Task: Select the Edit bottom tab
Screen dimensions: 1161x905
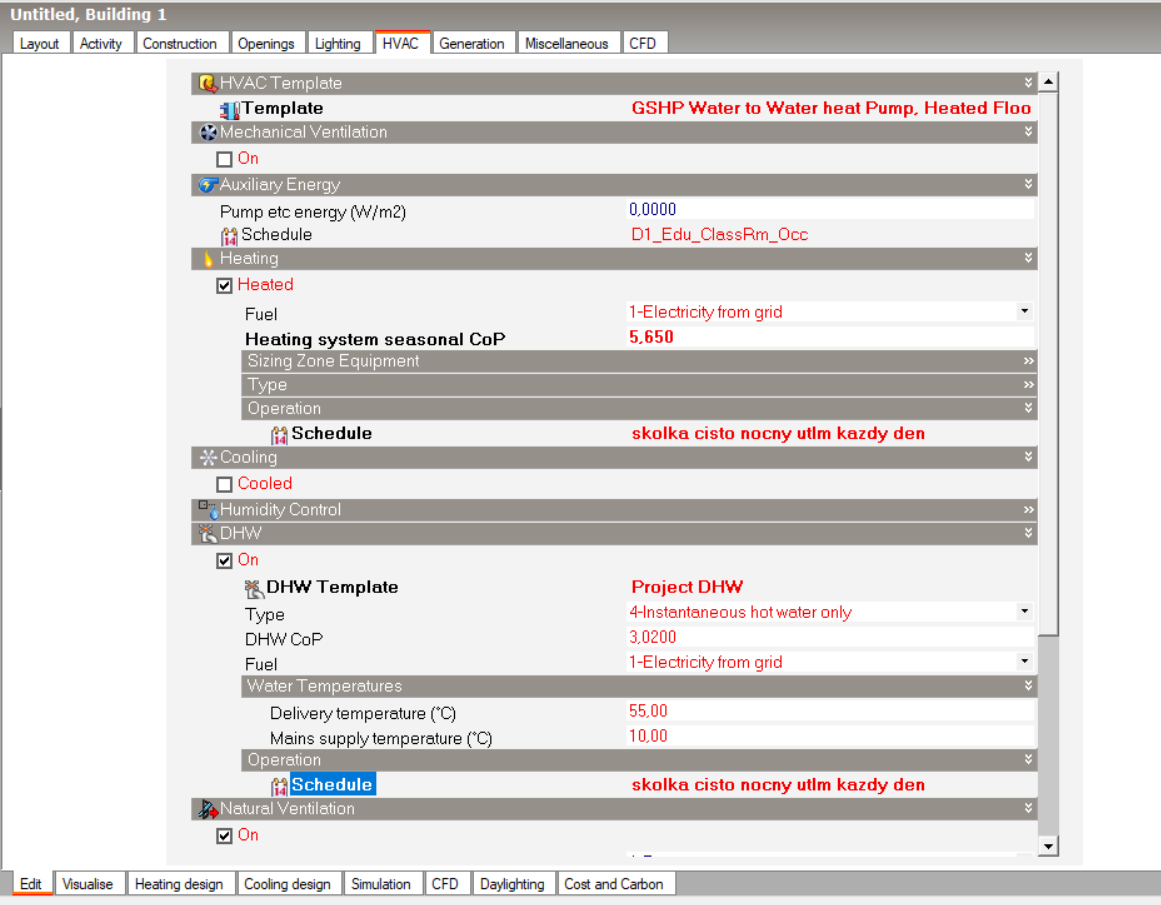Action: tap(31, 884)
